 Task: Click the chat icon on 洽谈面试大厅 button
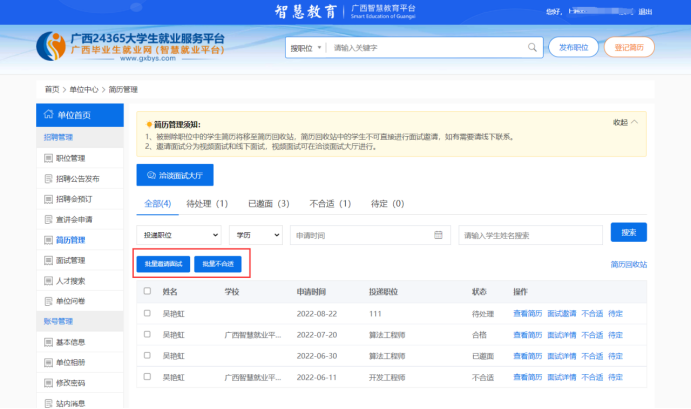(x=153, y=175)
